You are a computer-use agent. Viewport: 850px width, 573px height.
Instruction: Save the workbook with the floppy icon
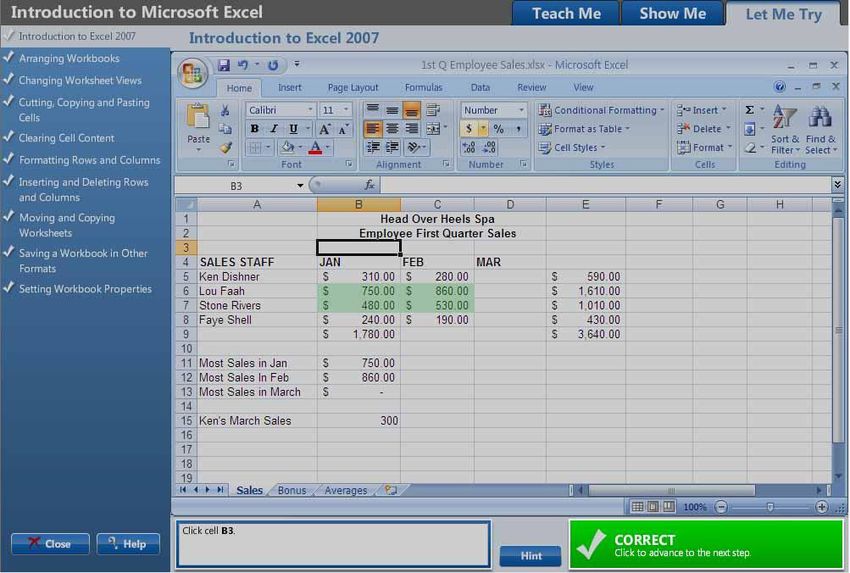223,65
